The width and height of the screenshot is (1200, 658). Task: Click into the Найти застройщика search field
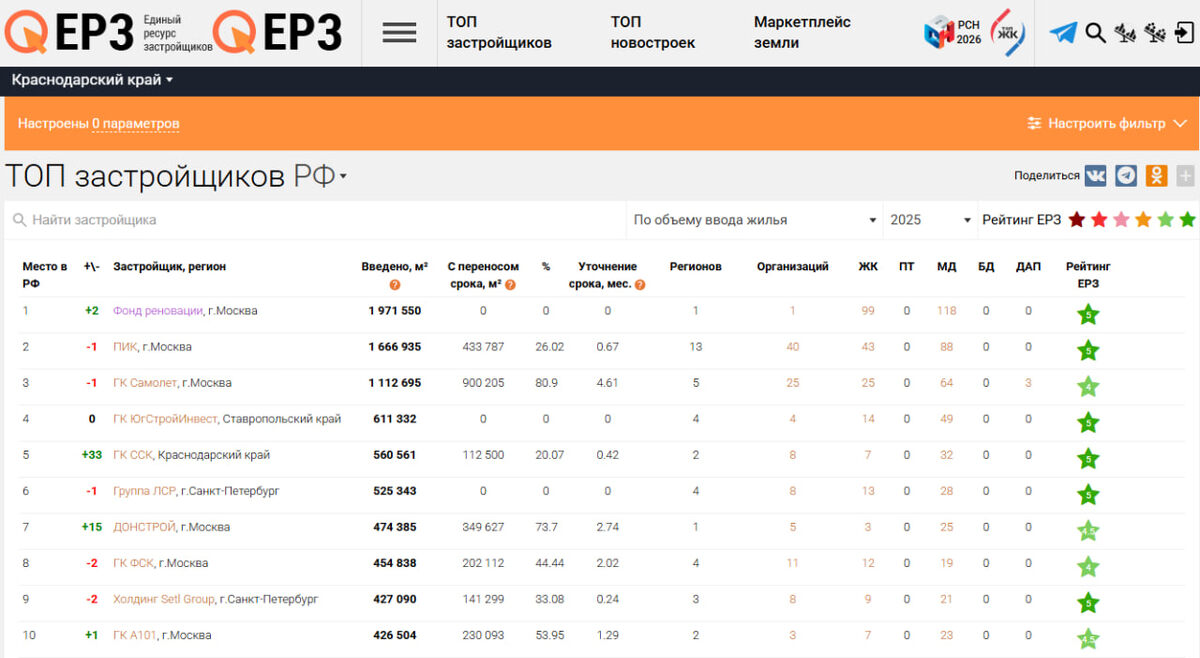(316, 220)
